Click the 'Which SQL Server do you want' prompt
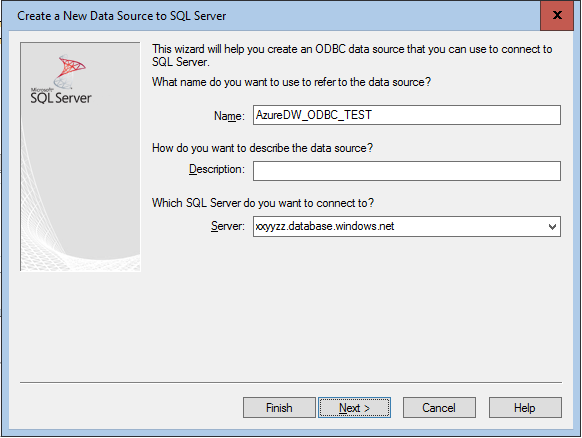 (x=263, y=203)
